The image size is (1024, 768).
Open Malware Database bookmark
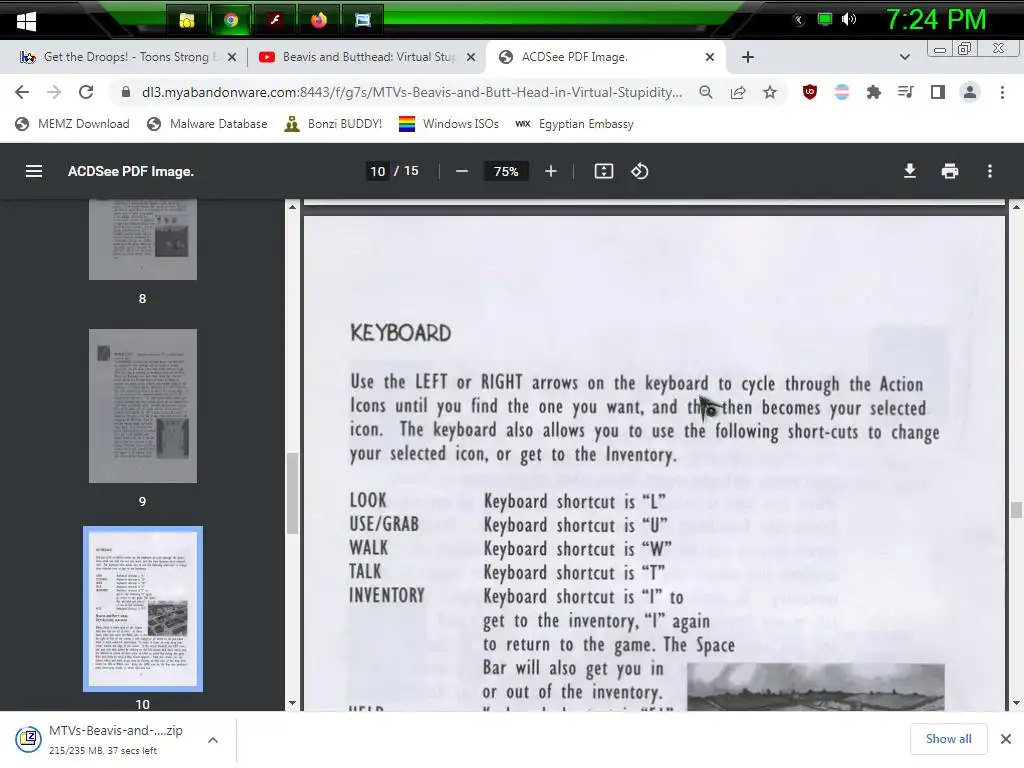click(207, 124)
